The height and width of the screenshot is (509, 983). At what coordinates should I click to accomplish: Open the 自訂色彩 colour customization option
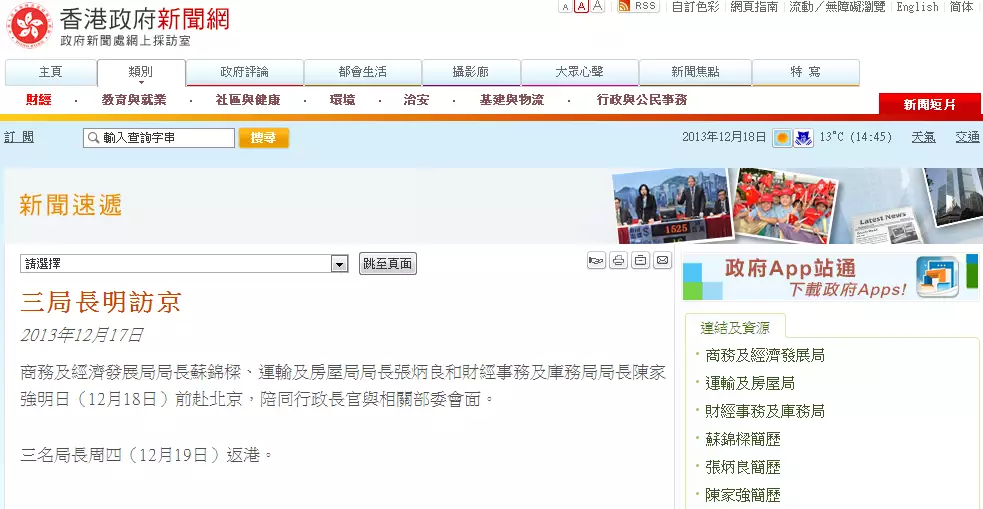click(x=695, y=7)
